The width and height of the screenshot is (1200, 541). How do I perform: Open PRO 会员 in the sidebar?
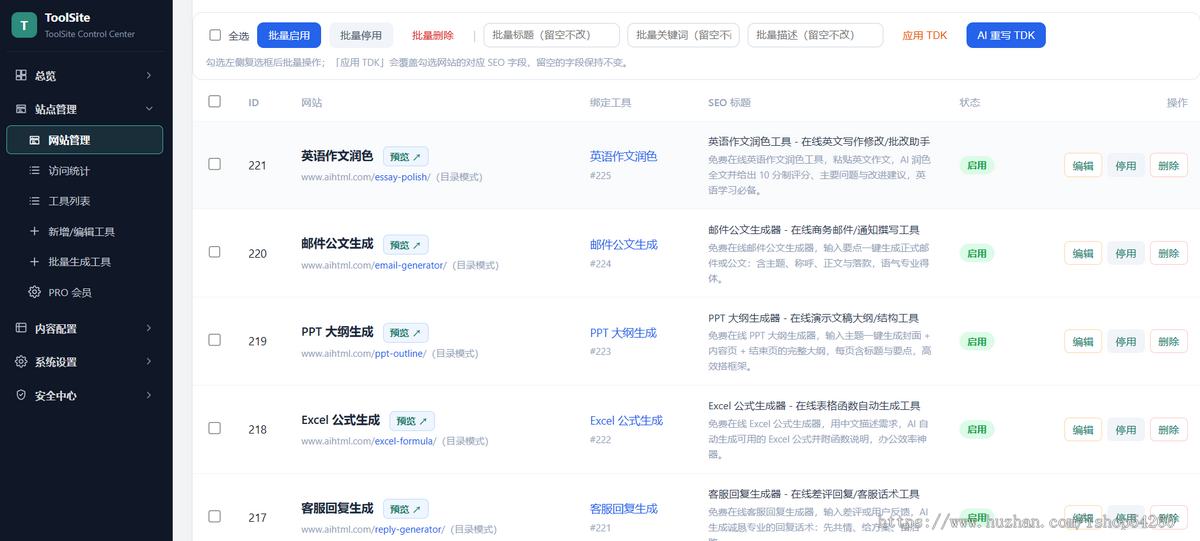pos(84,292)
